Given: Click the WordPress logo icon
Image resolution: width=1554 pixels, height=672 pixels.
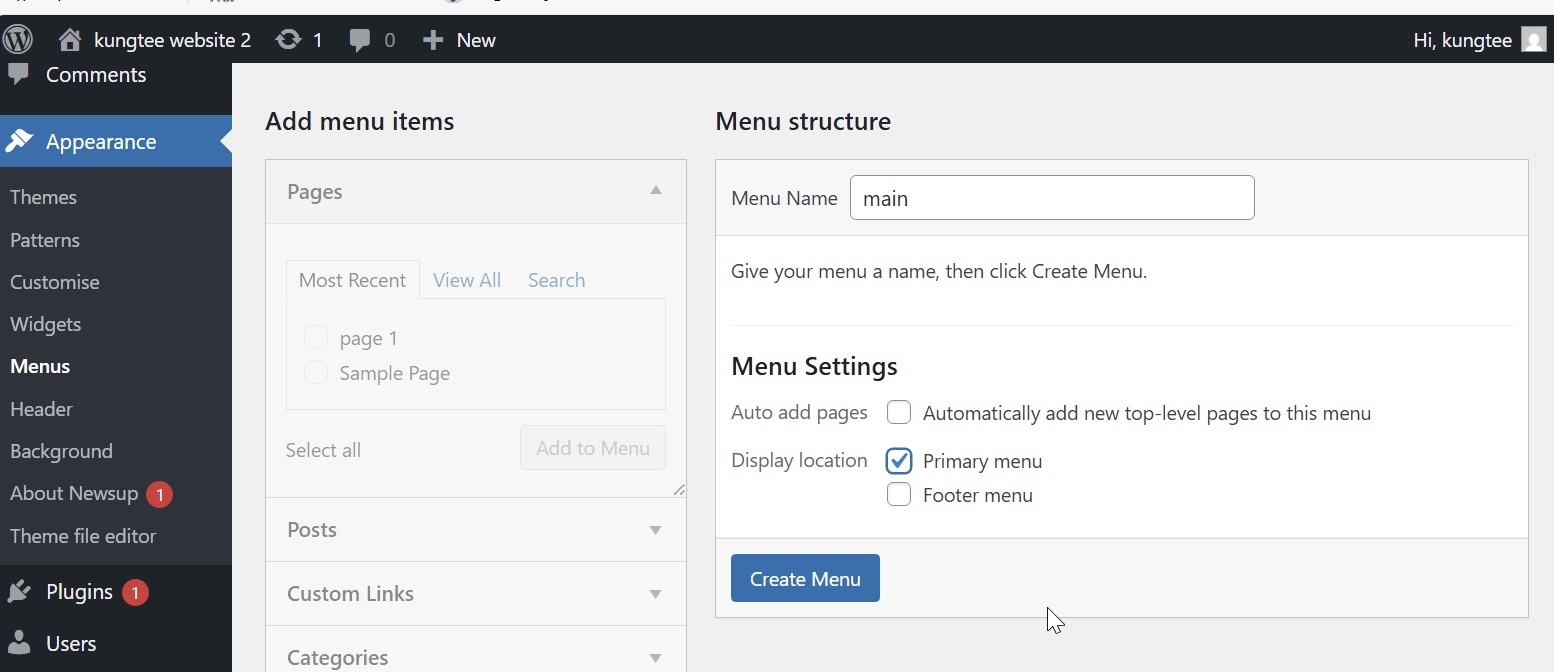Looking at the screenshot, I should [x=18, y=40].
